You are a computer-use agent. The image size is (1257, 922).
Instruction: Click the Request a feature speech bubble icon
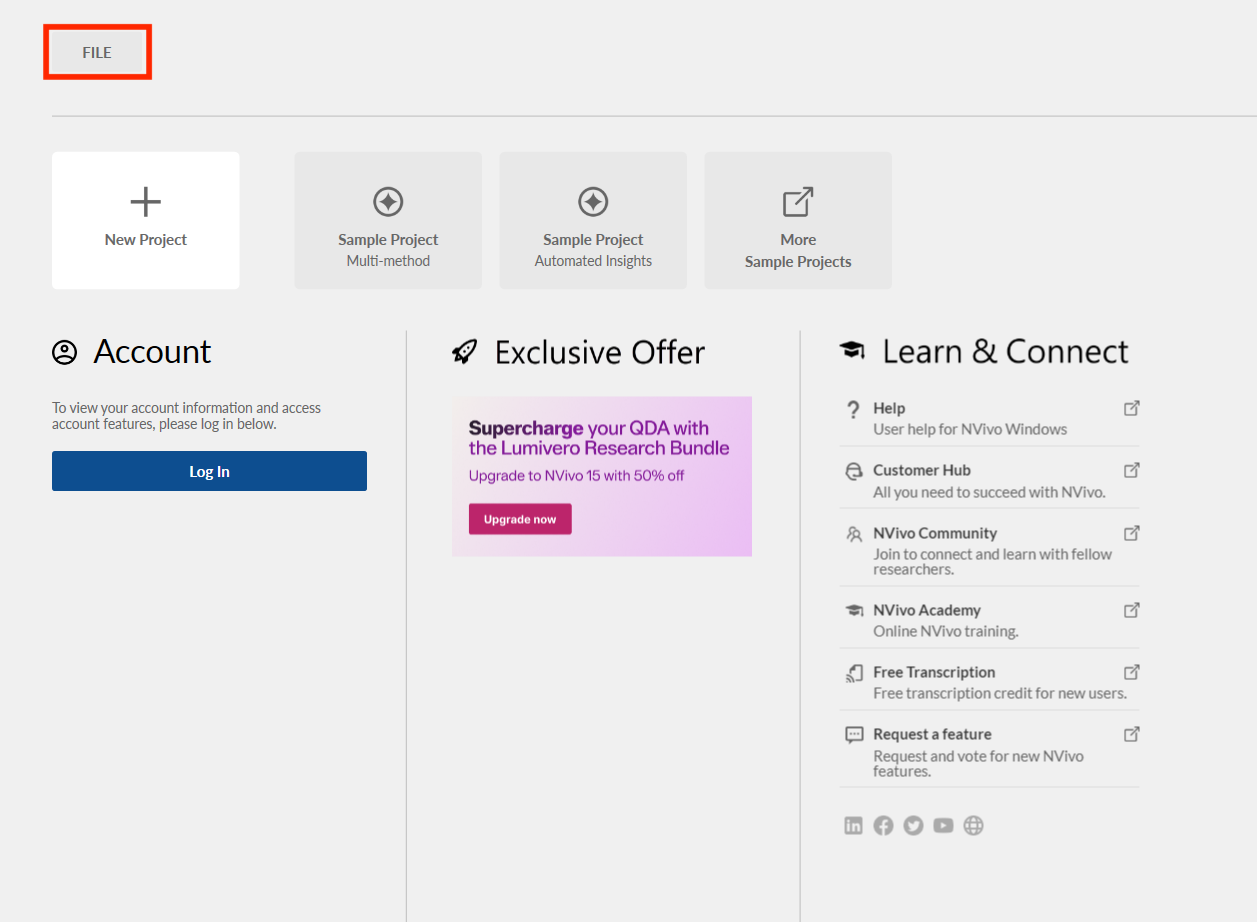coord(854,735)
